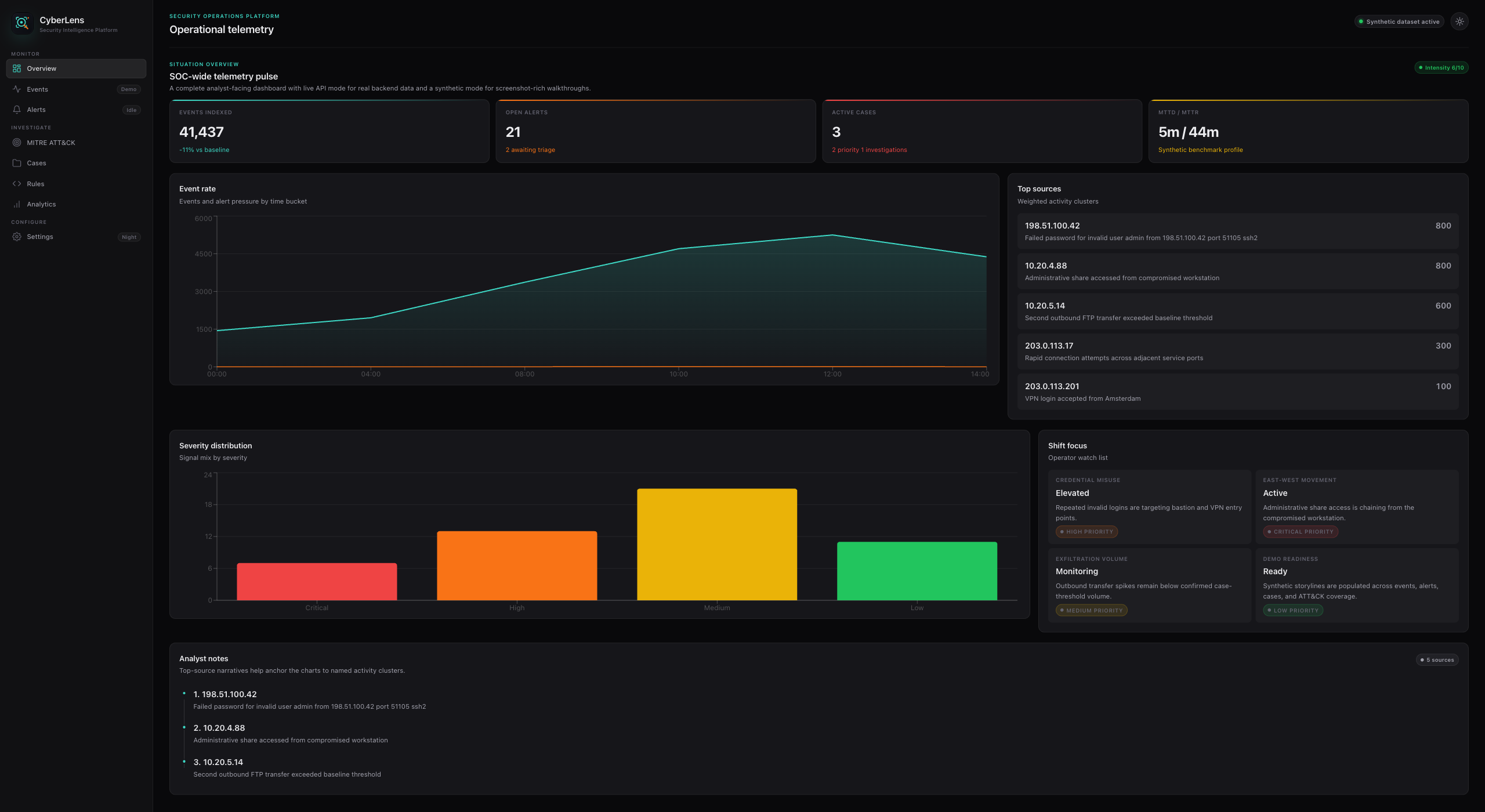Screen dimensions: 1485x812
Task: Click the Analytics bar-chart icon
Action: [x=17, y=204]
